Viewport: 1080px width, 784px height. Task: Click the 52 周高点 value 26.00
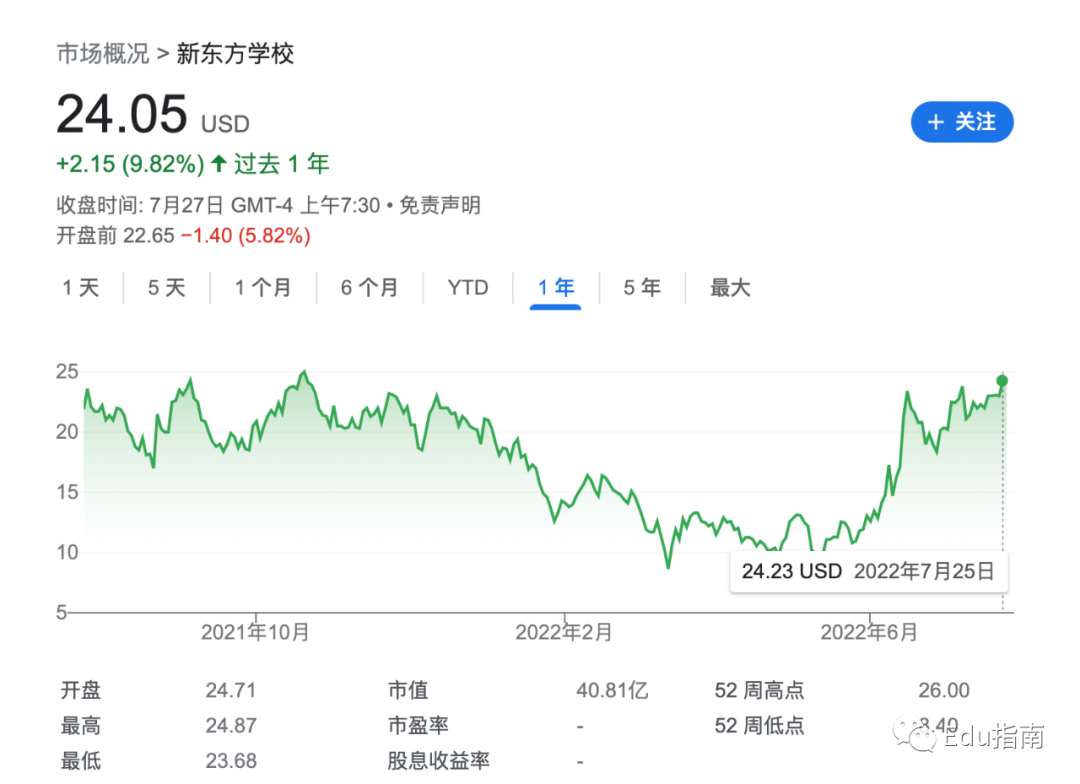point(944,690)
